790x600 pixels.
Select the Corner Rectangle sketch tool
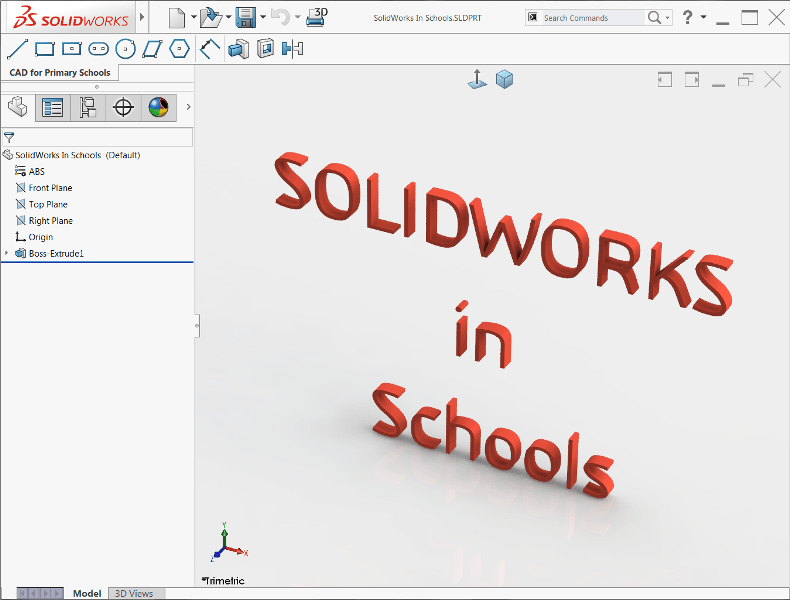pyautogui.click(x=44, y=48)
